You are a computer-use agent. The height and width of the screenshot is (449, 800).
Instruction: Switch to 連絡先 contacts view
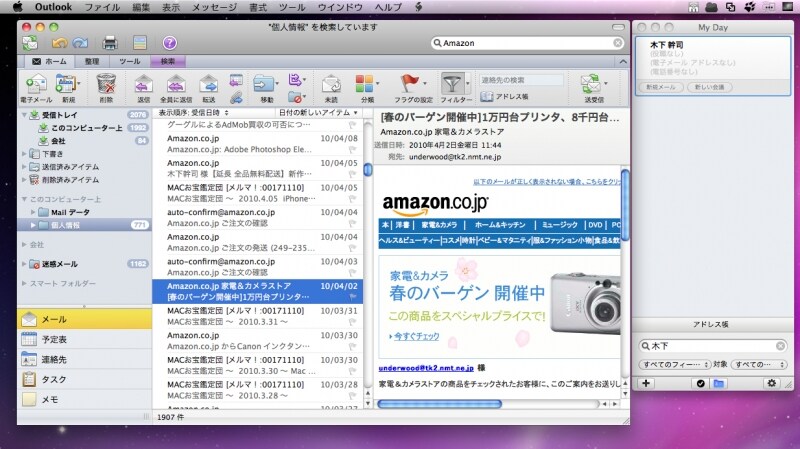point(85,359)
